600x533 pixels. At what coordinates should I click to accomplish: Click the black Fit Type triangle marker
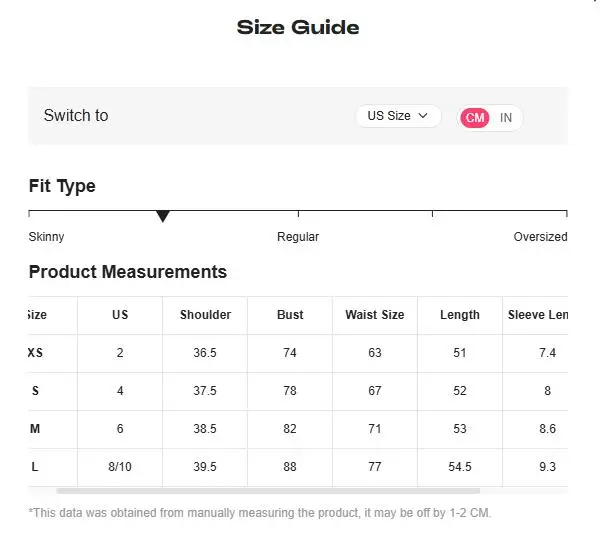(163, 216)
